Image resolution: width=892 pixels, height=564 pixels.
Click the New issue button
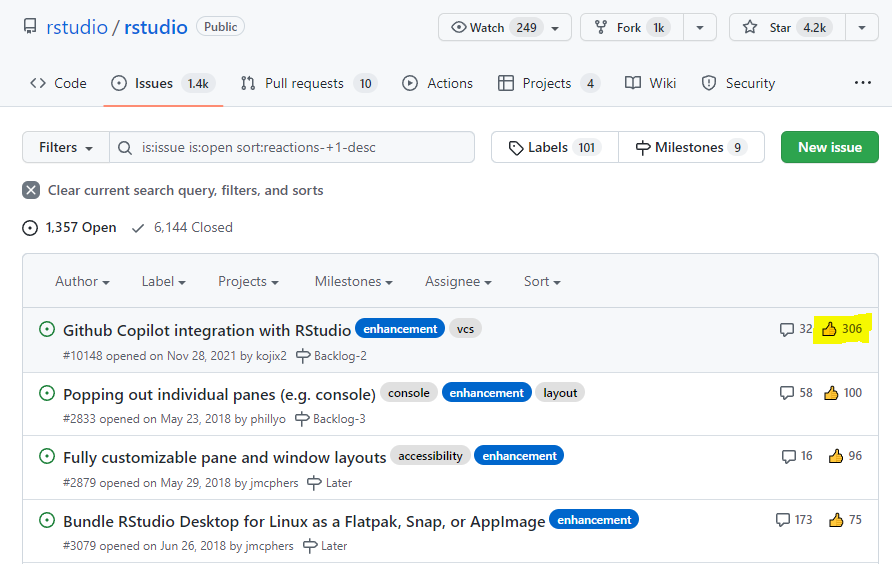coord(829,147)
